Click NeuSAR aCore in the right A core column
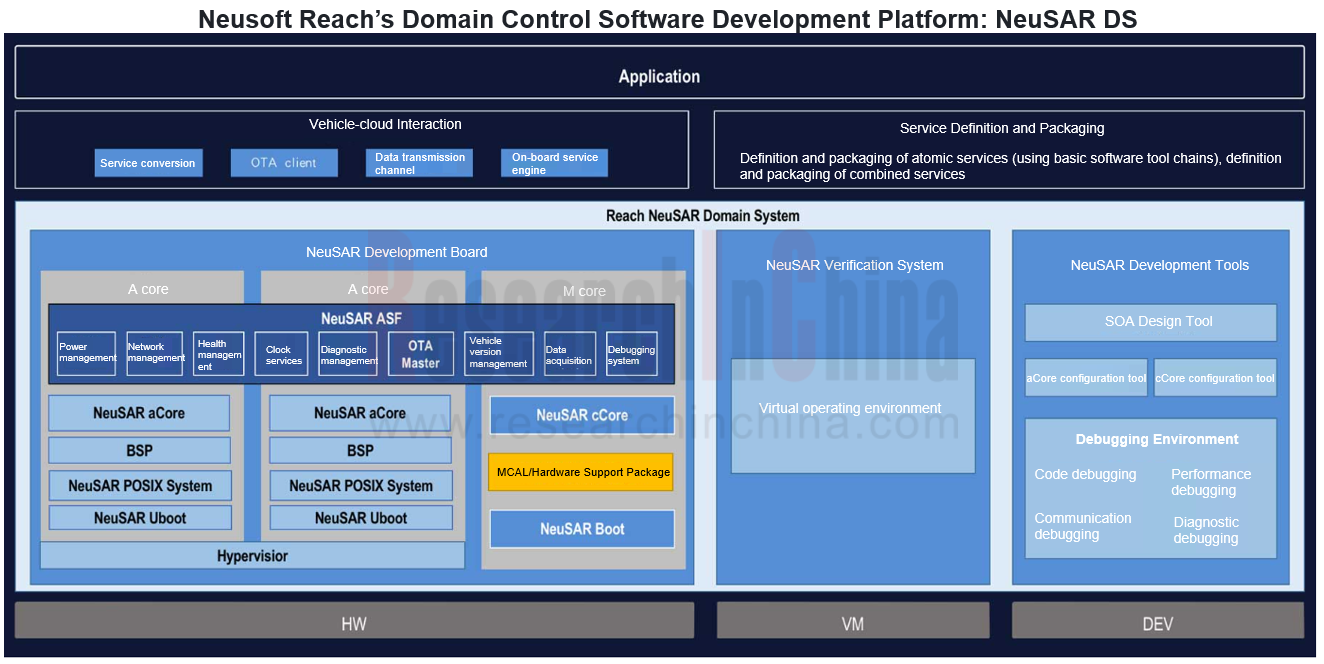 point(360,413)
